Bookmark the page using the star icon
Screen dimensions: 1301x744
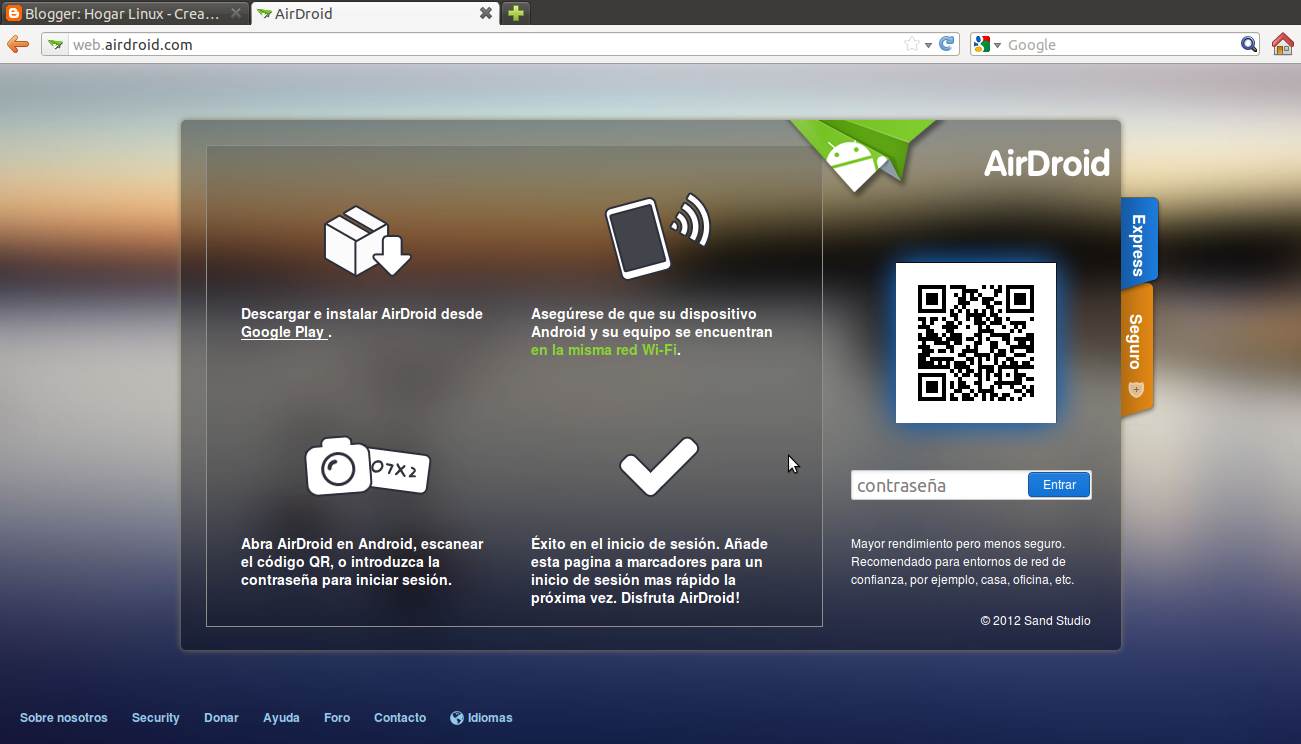tap(911, 44)
